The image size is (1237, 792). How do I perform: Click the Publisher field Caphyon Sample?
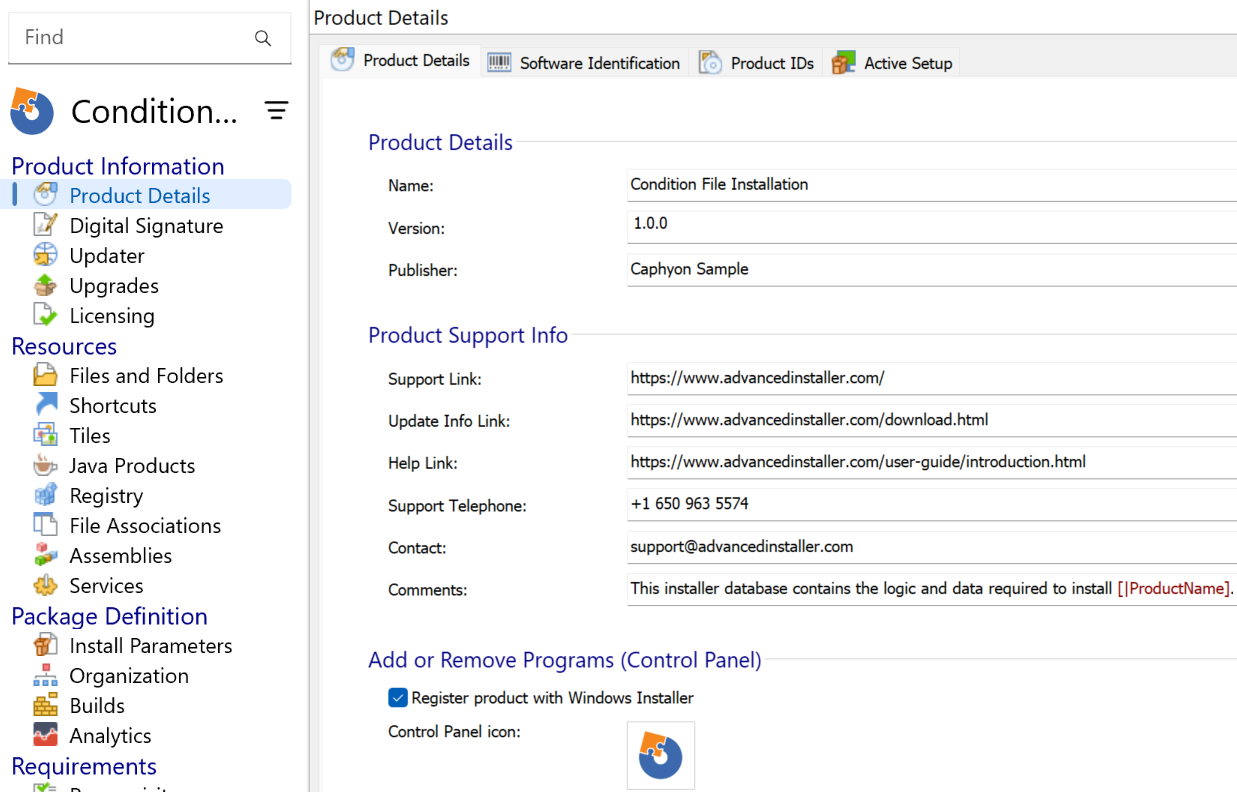pyautogui.click(x=932, y=268)
